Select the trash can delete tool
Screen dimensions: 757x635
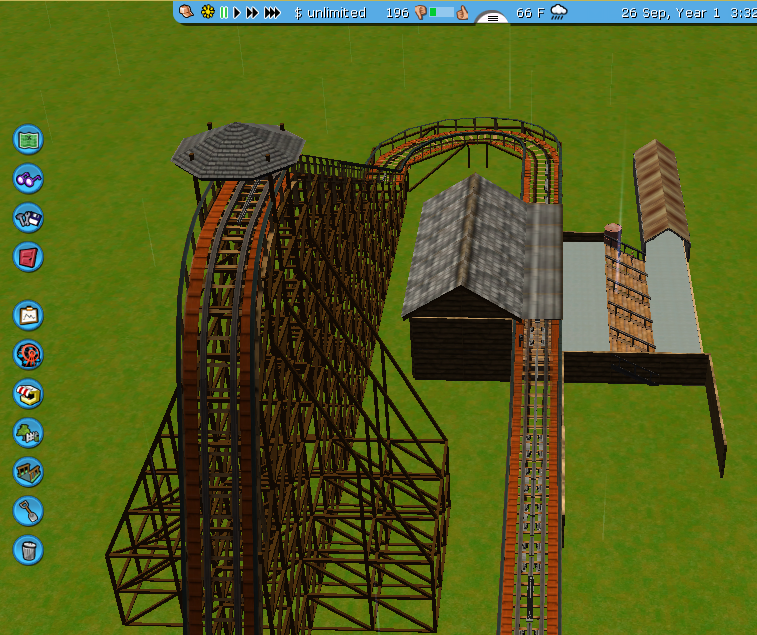(x=28, y=549)
